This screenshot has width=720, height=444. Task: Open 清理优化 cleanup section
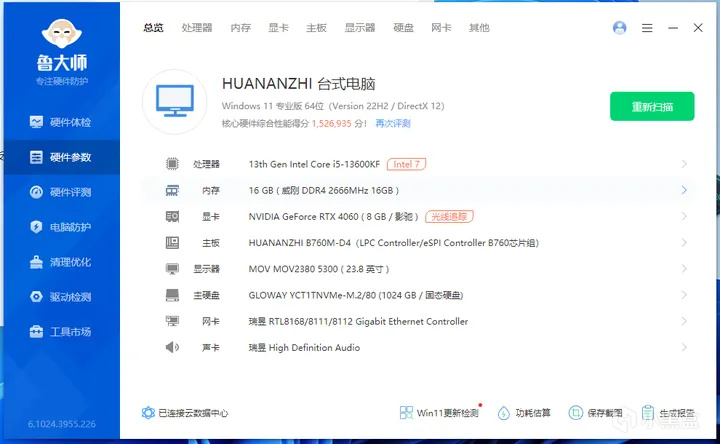62,262
